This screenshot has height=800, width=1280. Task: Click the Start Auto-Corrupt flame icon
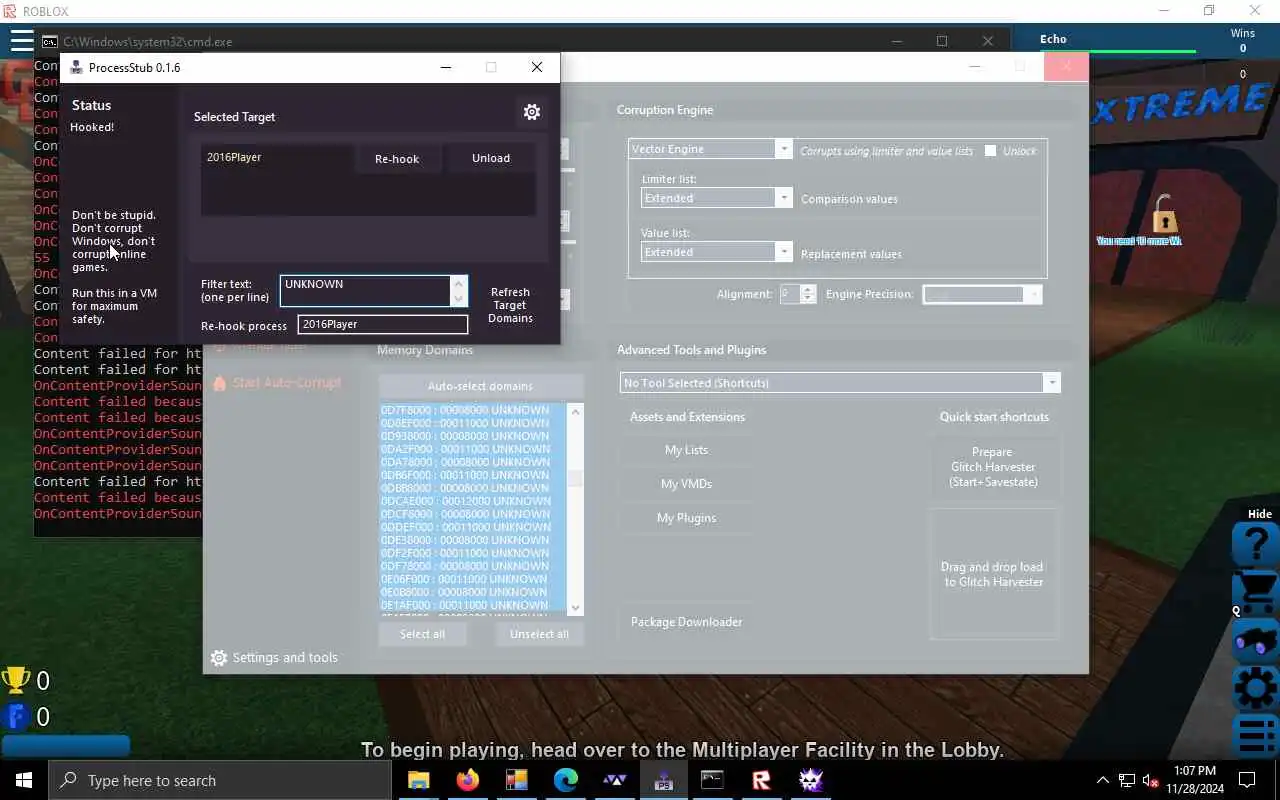point(220,382)
